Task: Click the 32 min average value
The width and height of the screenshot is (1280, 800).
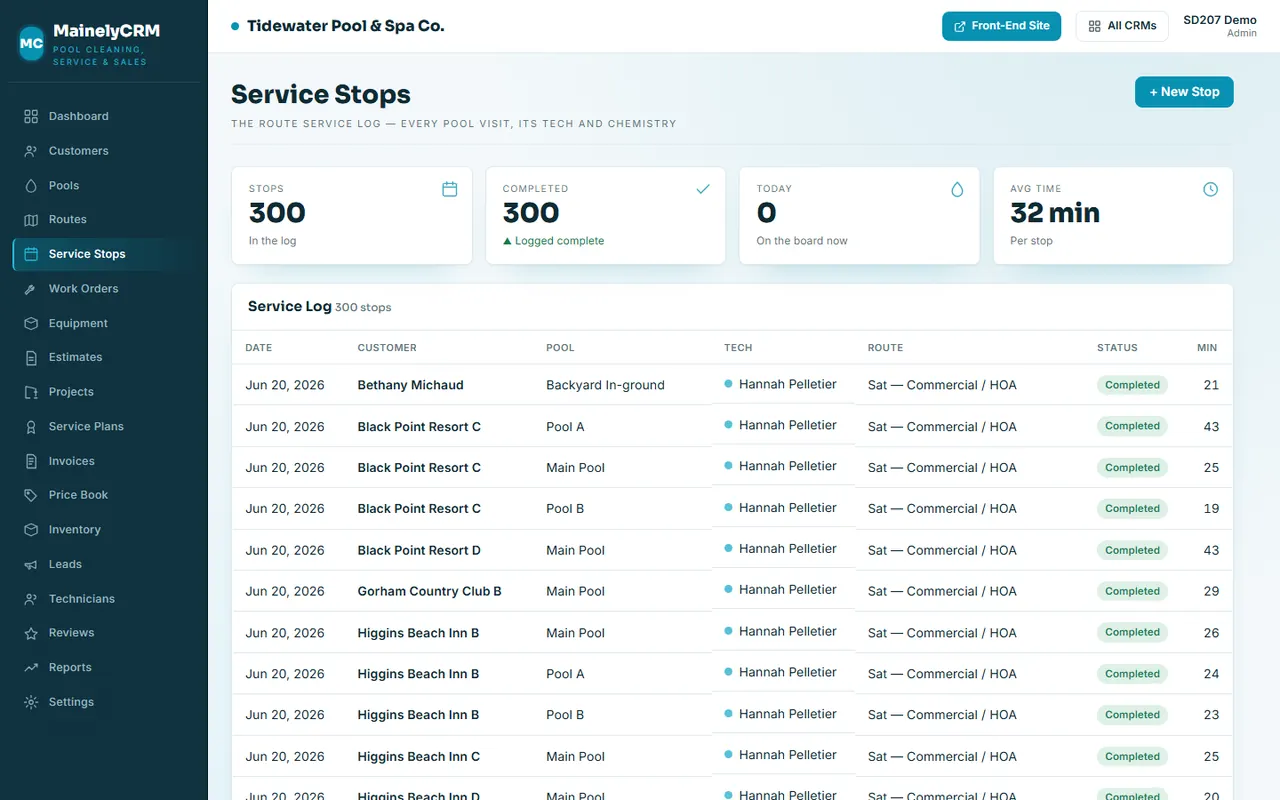Action: click(x=1055, y=213)
